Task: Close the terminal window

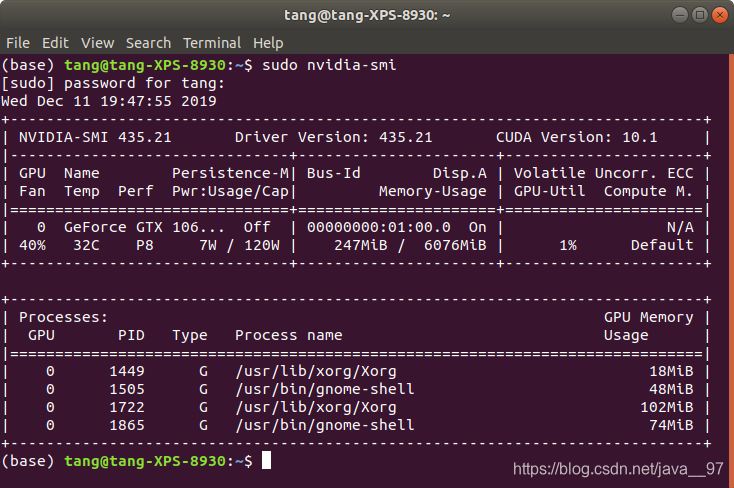Action: pos(719,15)
